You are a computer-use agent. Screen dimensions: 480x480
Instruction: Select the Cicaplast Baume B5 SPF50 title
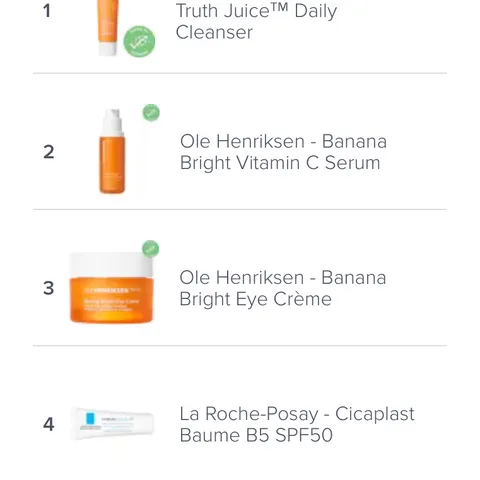tap(297, 424)
